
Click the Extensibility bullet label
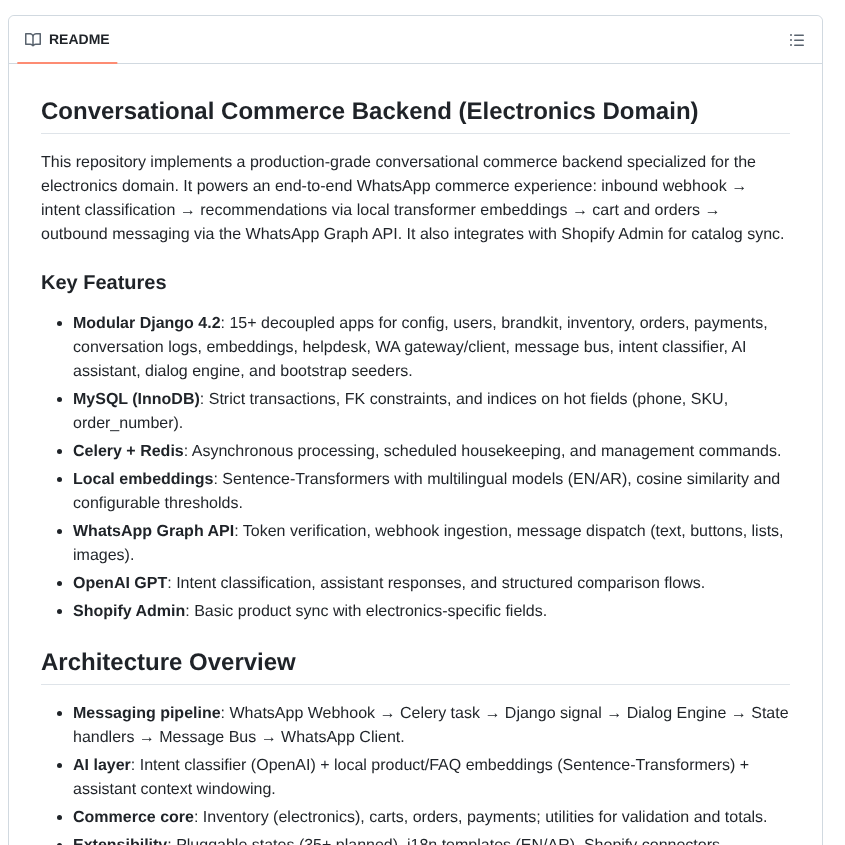click(120, 841)
